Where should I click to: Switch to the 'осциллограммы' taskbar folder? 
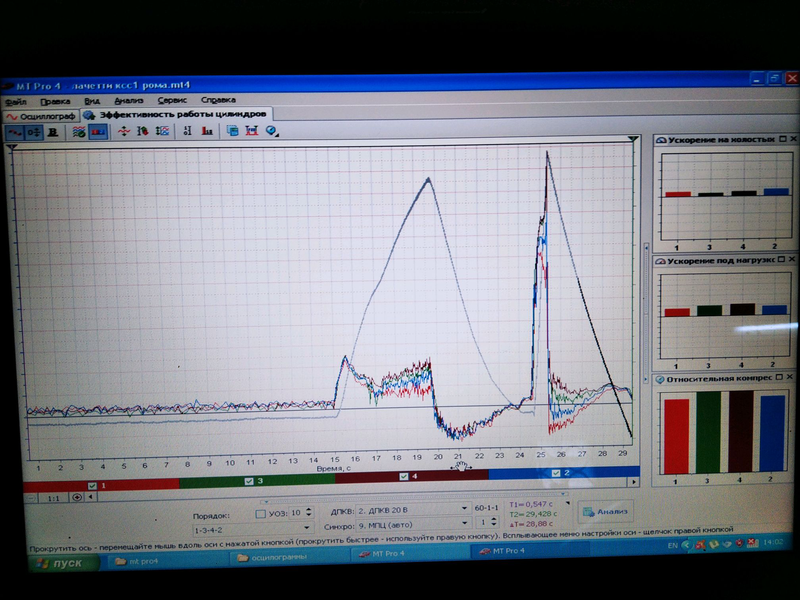point(289,557)
